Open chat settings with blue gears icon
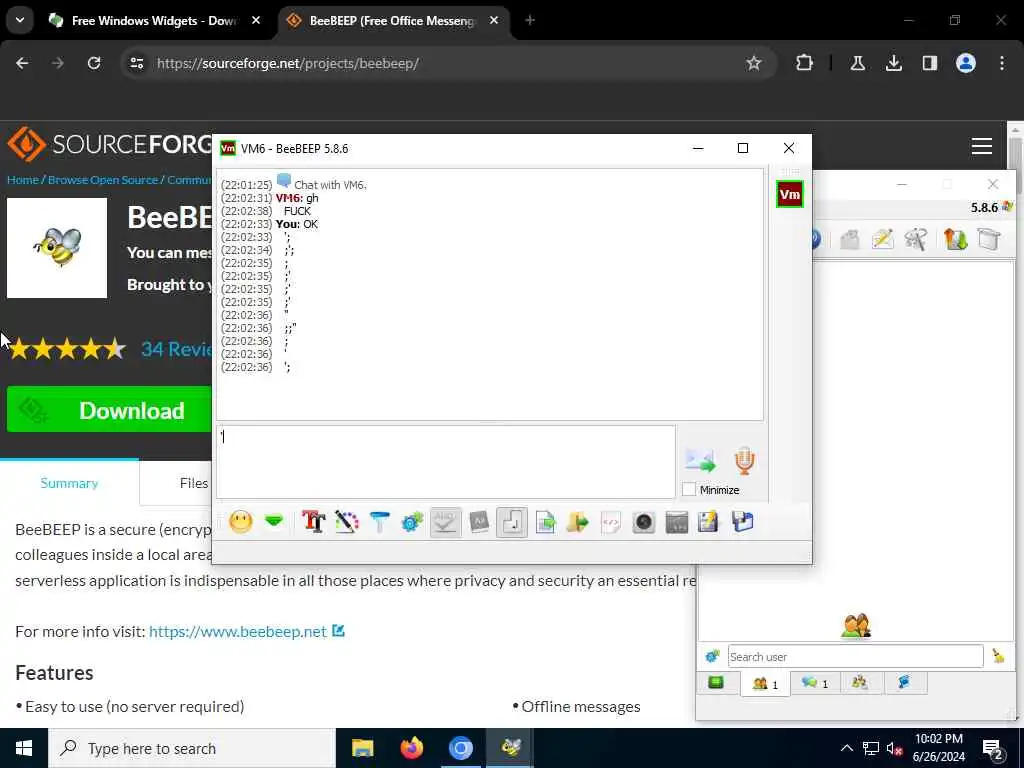 412,522
